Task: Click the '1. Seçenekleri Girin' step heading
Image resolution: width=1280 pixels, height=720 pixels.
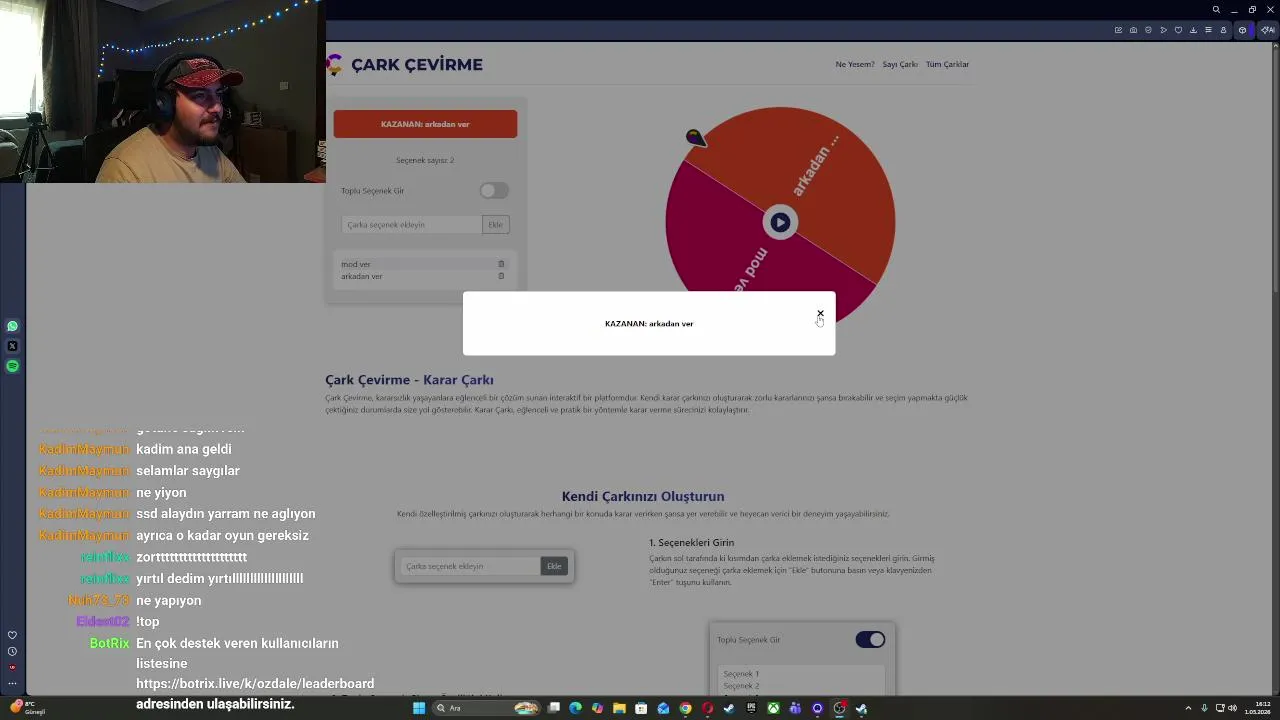Action: 691,542
